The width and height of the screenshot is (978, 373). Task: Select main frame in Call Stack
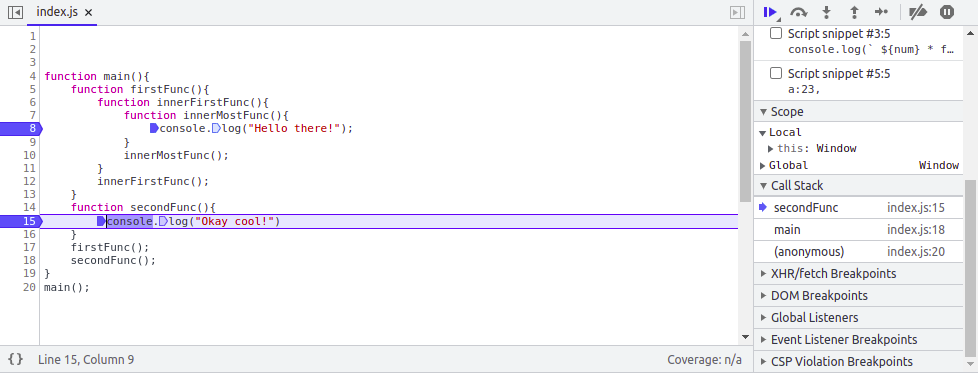(x=859, y=230)
